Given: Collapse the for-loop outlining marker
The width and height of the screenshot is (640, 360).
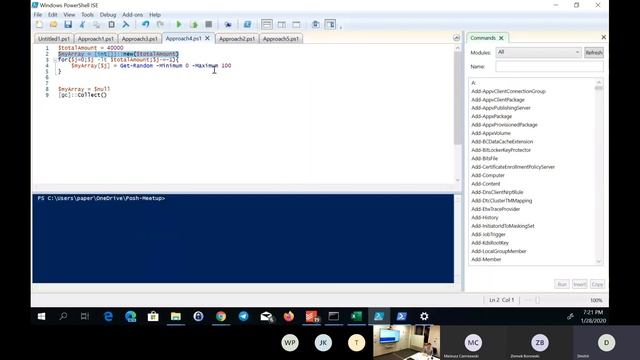Looking at the screenshot, I should click(55, 60).
